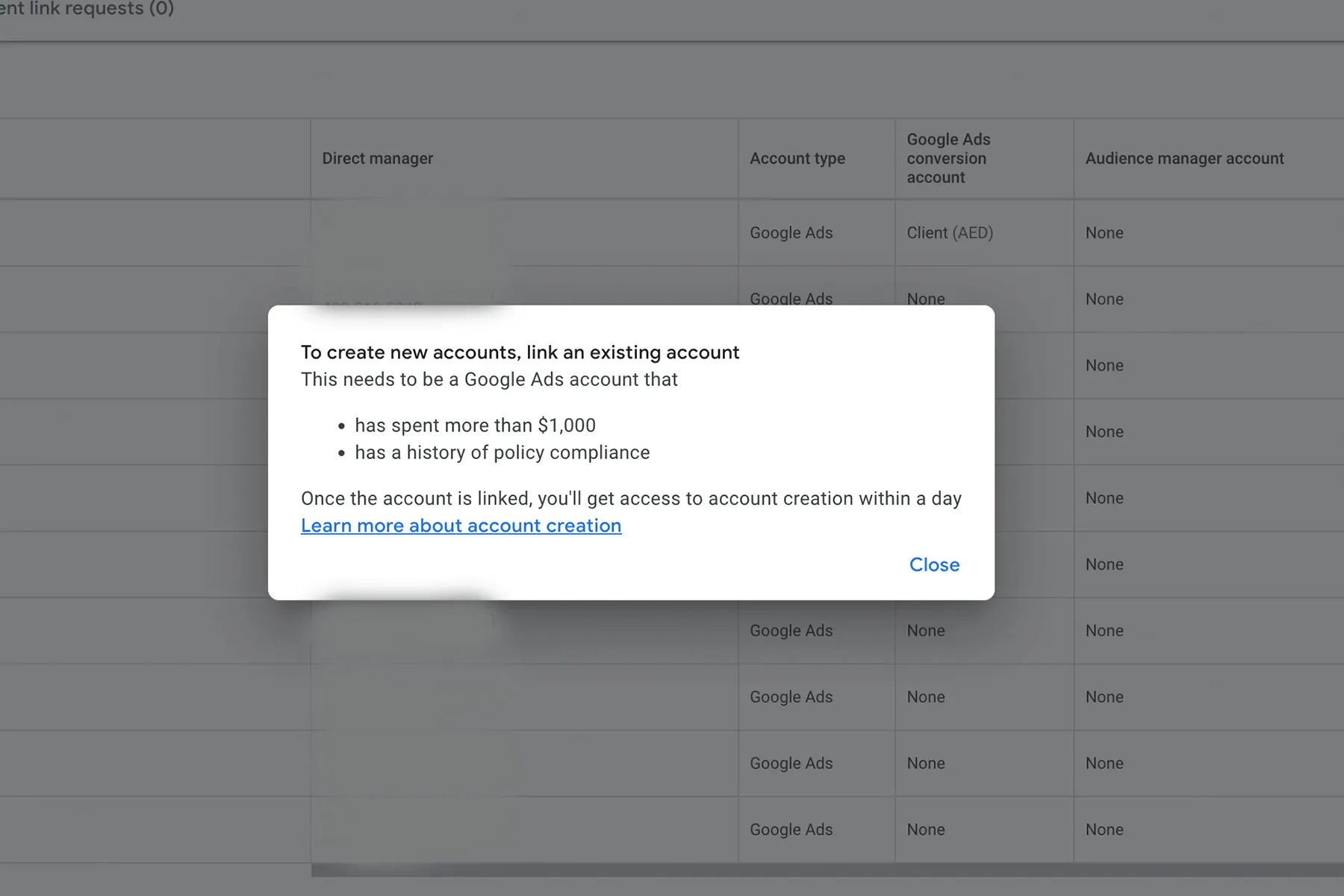Click Audience manager None in first row

tap(1104, 233)
